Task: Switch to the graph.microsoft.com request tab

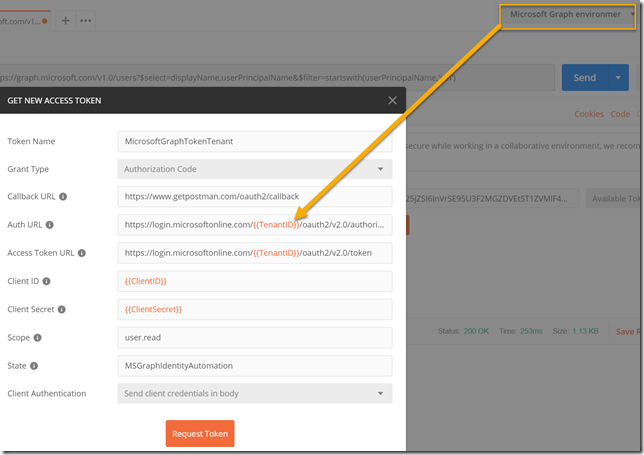Action: [x=23, y=21]
